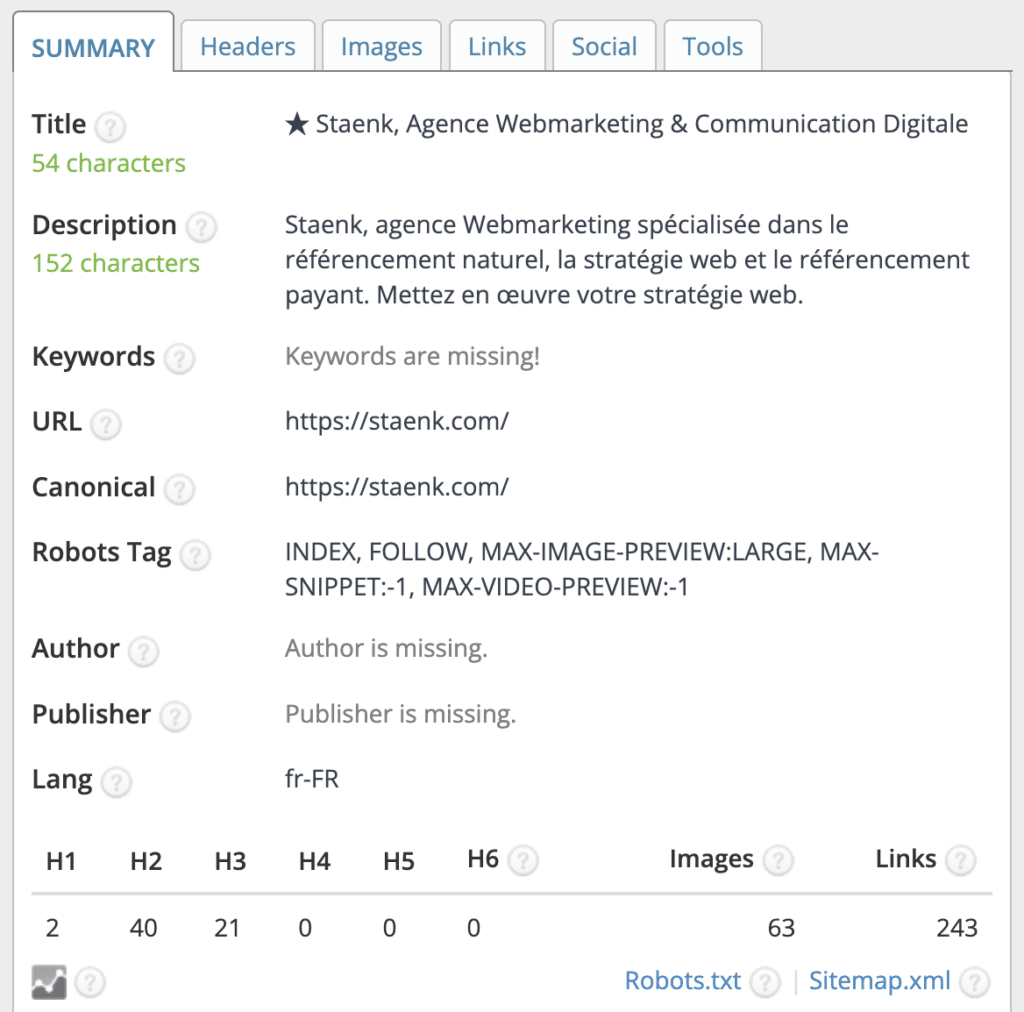Show help for Sitemap.xml link
The image size is (1024, 1012).
pos(975,982)
